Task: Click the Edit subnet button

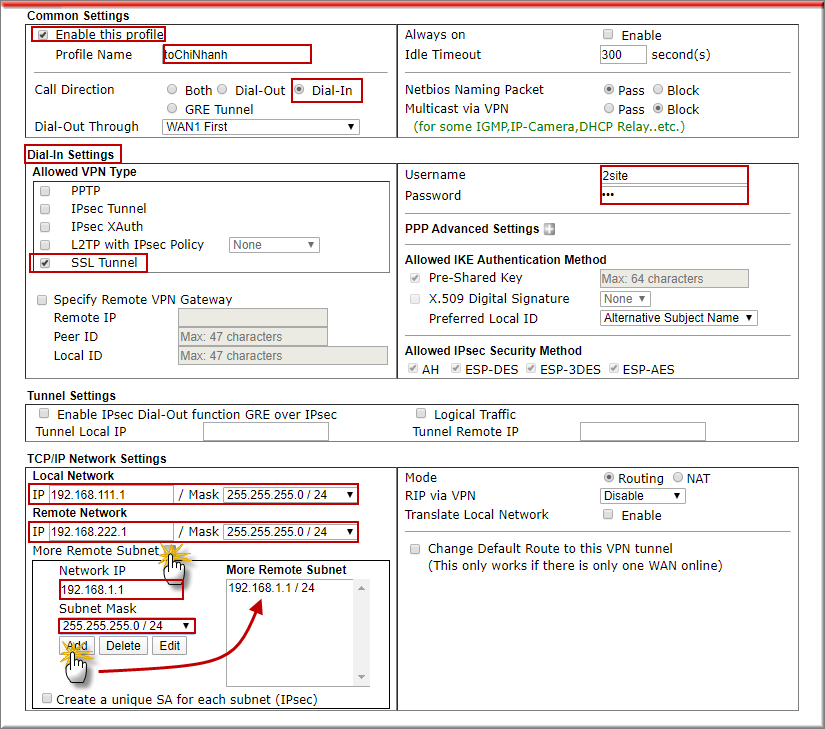Action: (170, 645)
